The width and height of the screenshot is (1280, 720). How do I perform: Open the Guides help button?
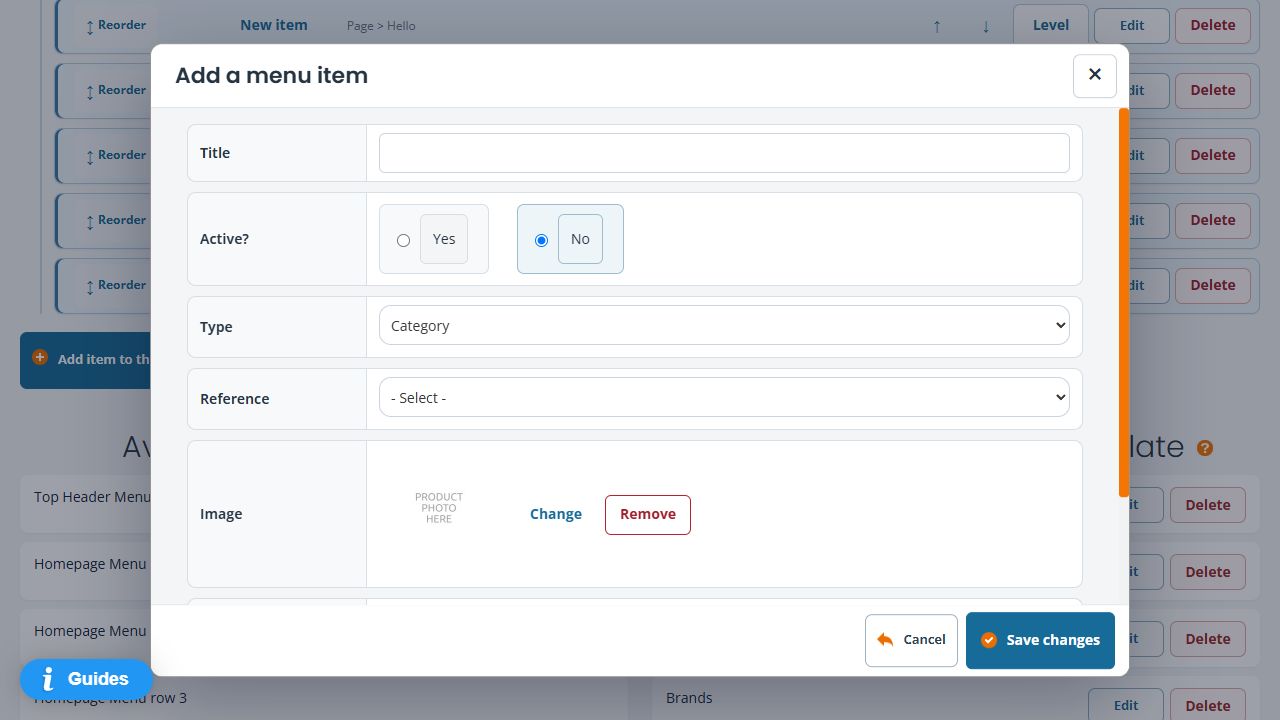tap(86, 680)
